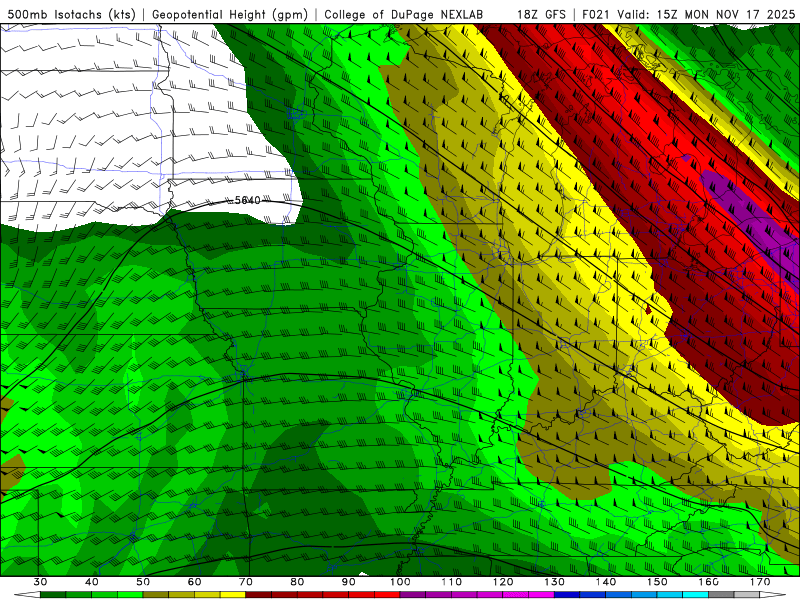Image resolution: width=800 pixels, height=600 pixels.
Task: Click the bright red 95-100 kt legend swatch
Action: coord(387,595)
